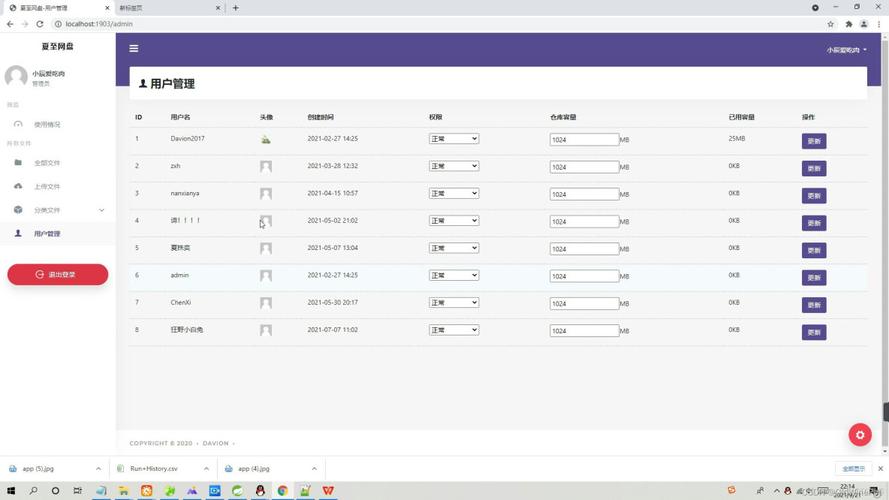Open permission dropdown for row ID 4
889x500 pixels.
(x=454, y=221)
